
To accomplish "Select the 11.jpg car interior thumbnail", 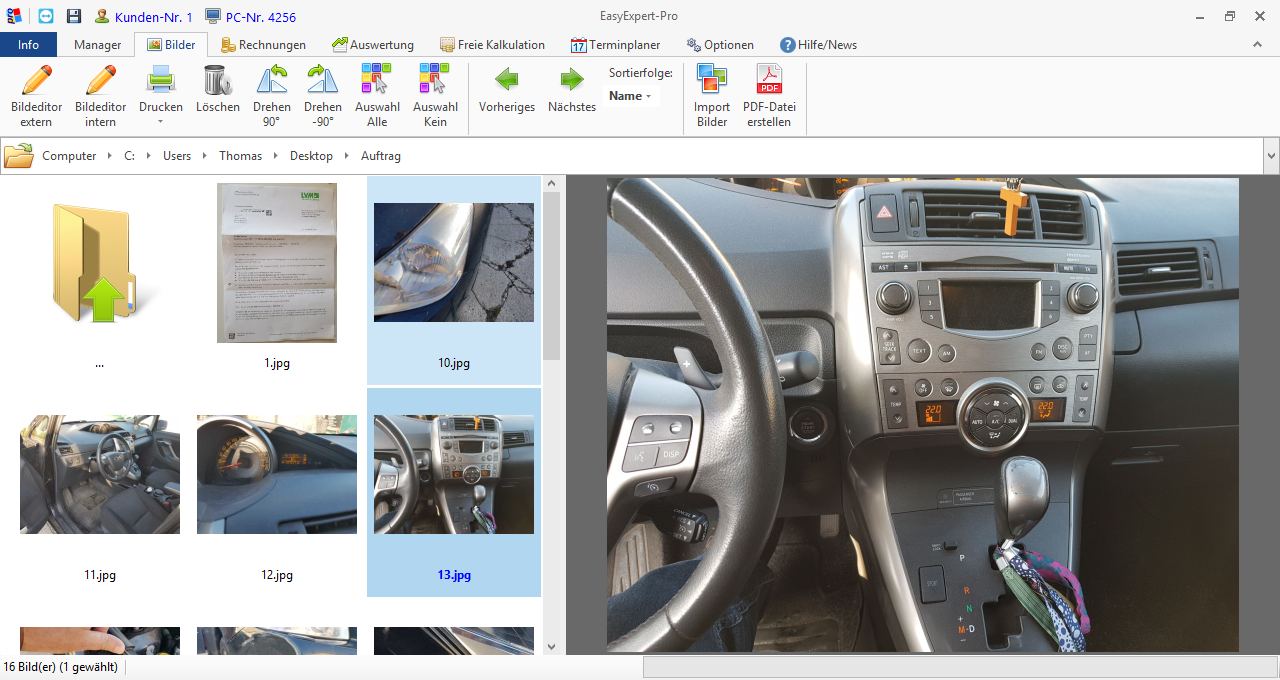I will pyautogui.click(x=100, y=475).
